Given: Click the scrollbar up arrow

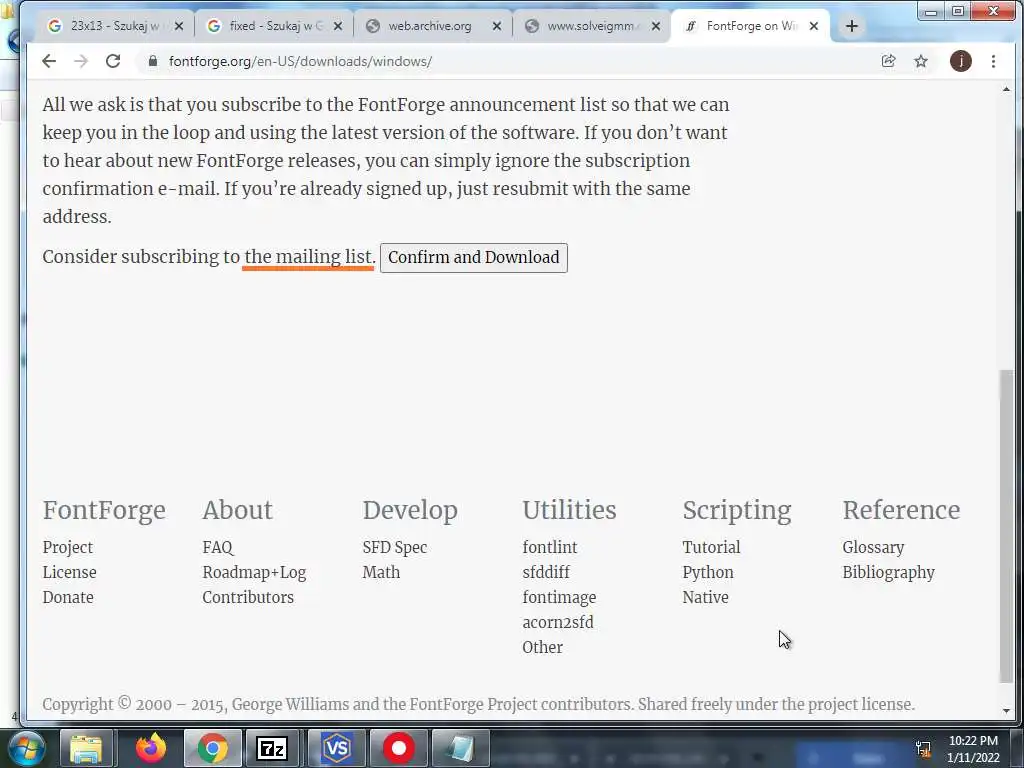Looking at the screenshot, I should coord(1006,89).
